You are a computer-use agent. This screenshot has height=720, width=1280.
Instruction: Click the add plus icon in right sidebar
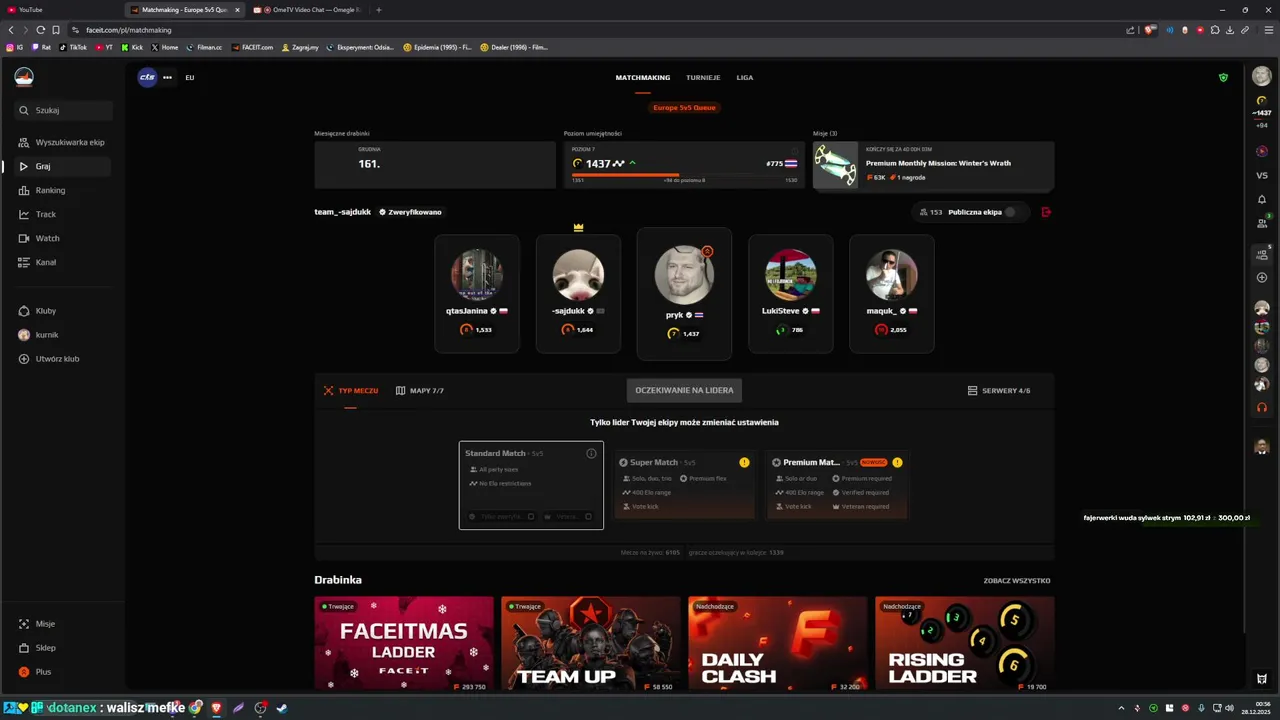click(x=1262, y=277)
